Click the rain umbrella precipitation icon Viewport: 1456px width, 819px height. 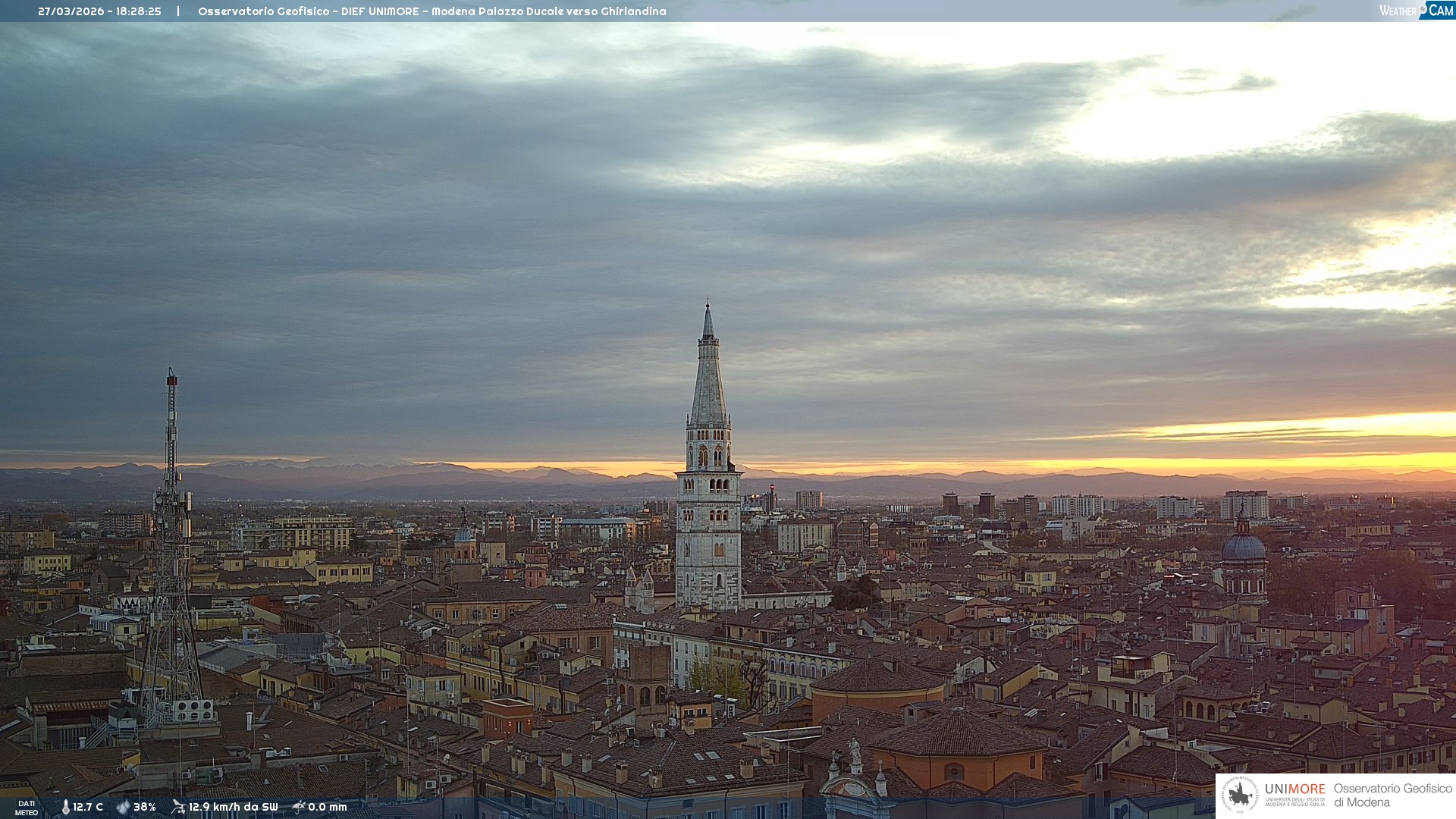[x=299, y=807]
